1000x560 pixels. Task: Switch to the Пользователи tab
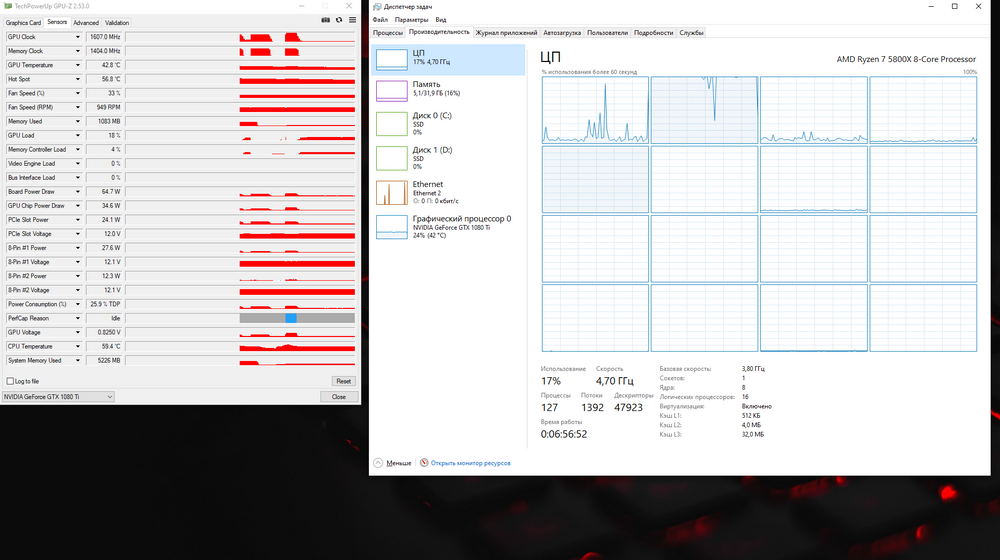607,33
